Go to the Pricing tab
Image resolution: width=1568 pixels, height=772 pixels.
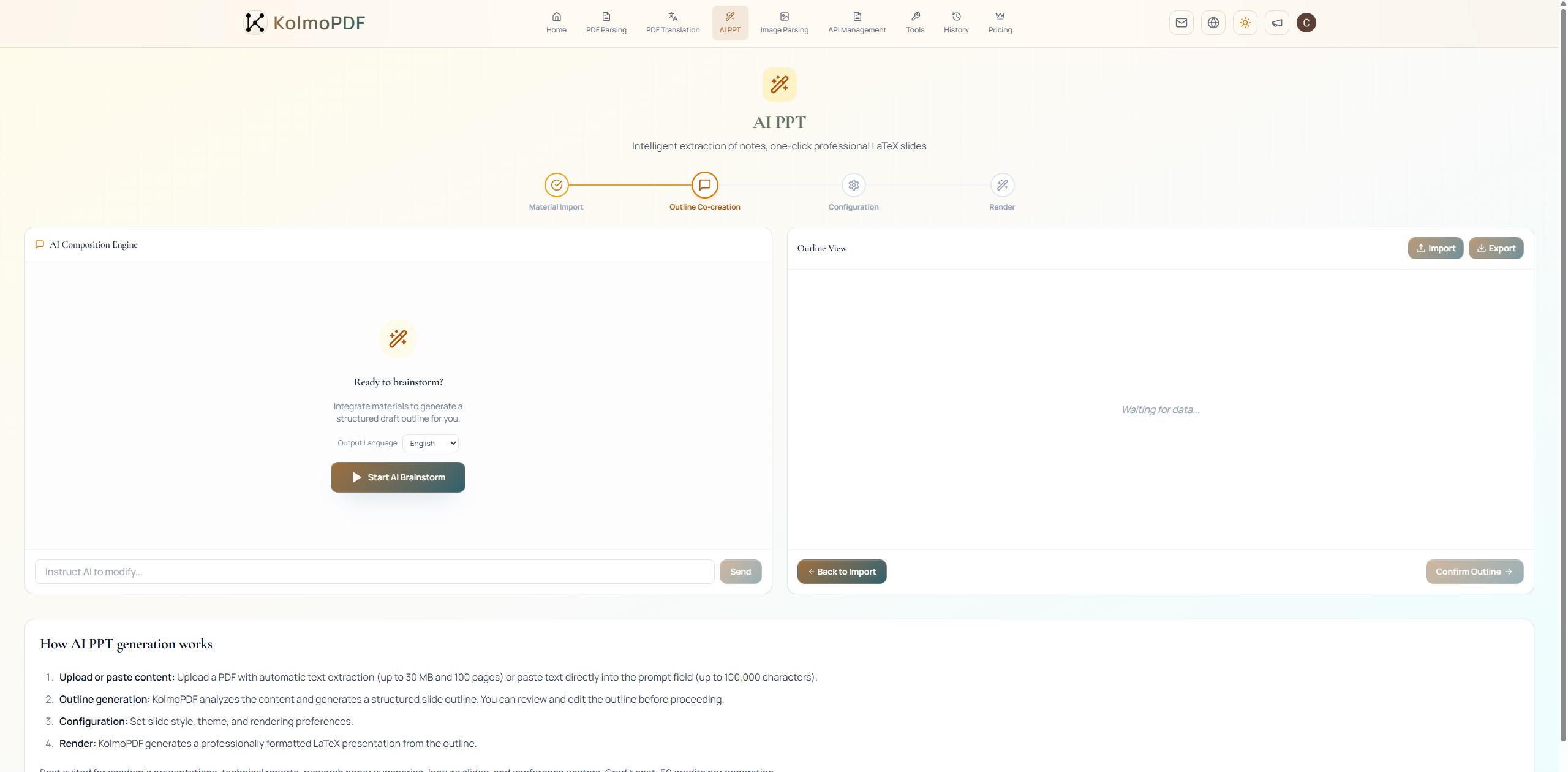point(1000,23)
